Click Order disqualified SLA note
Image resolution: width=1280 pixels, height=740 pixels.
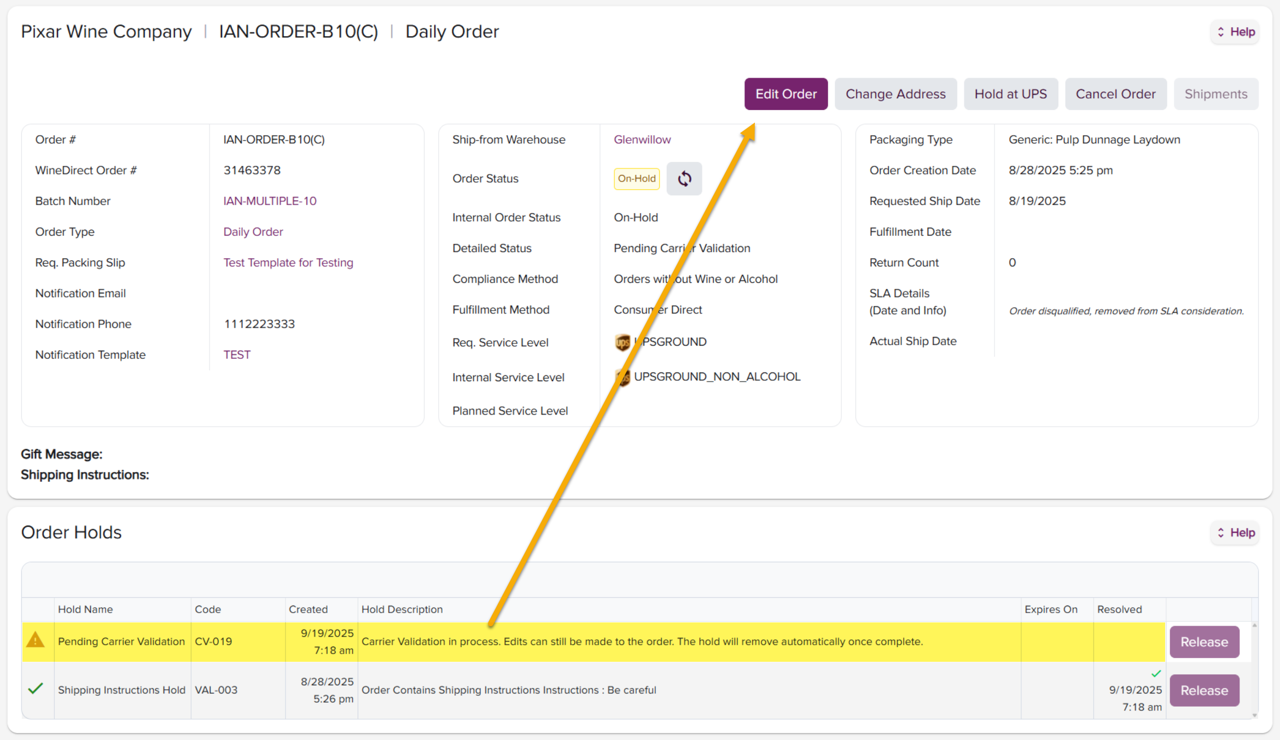point(1126,311)
